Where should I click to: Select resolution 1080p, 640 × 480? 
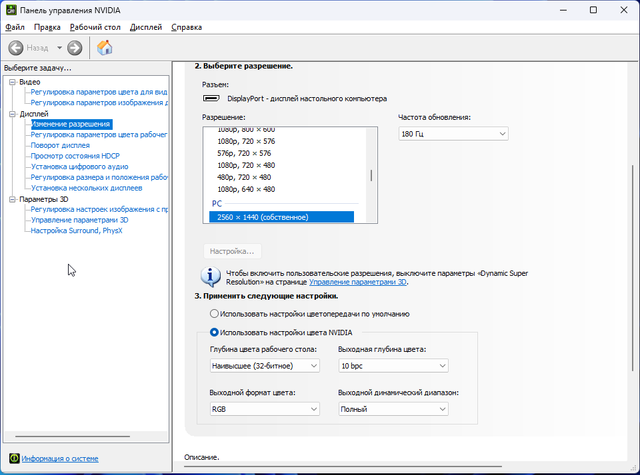pos(246,189)
